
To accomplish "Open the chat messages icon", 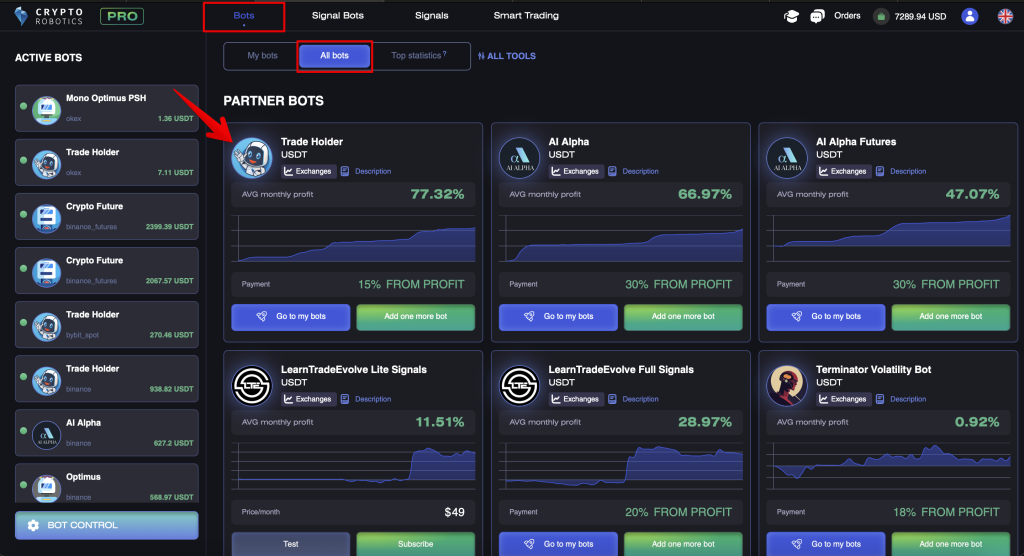I will (x=817, y=16).
